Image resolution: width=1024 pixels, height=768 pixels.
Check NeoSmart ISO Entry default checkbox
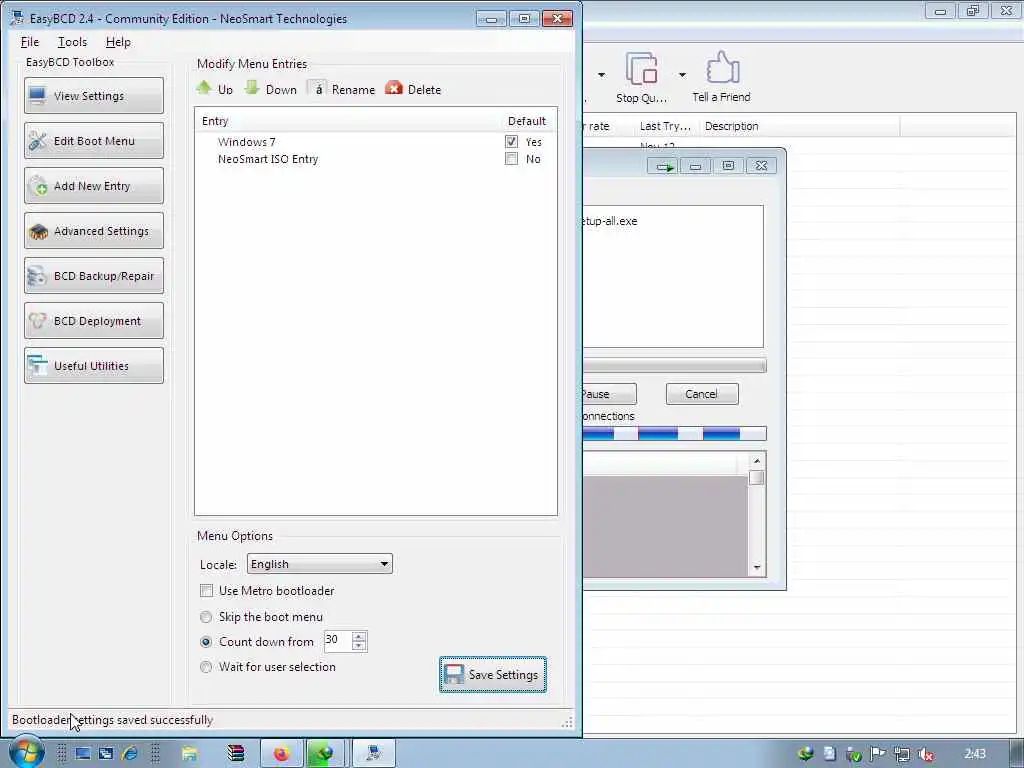(x=511, y=159)
